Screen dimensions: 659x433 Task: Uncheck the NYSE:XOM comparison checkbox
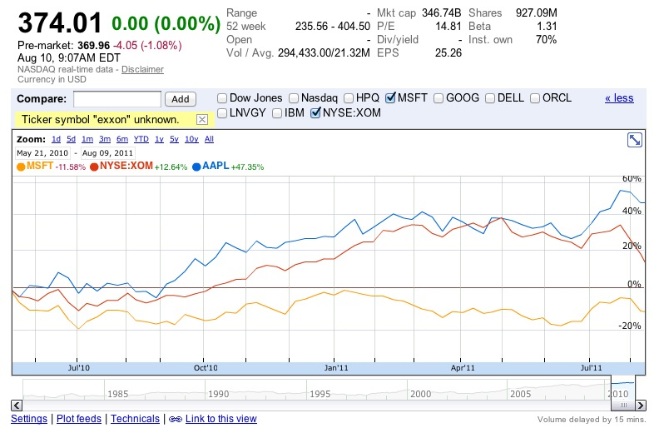tap(317, 113)
